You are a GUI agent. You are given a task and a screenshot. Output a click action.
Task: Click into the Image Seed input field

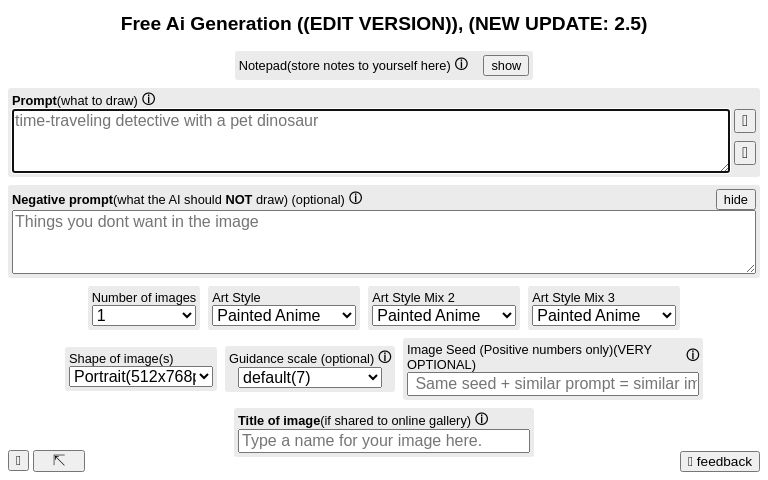[x=553, y=384]
